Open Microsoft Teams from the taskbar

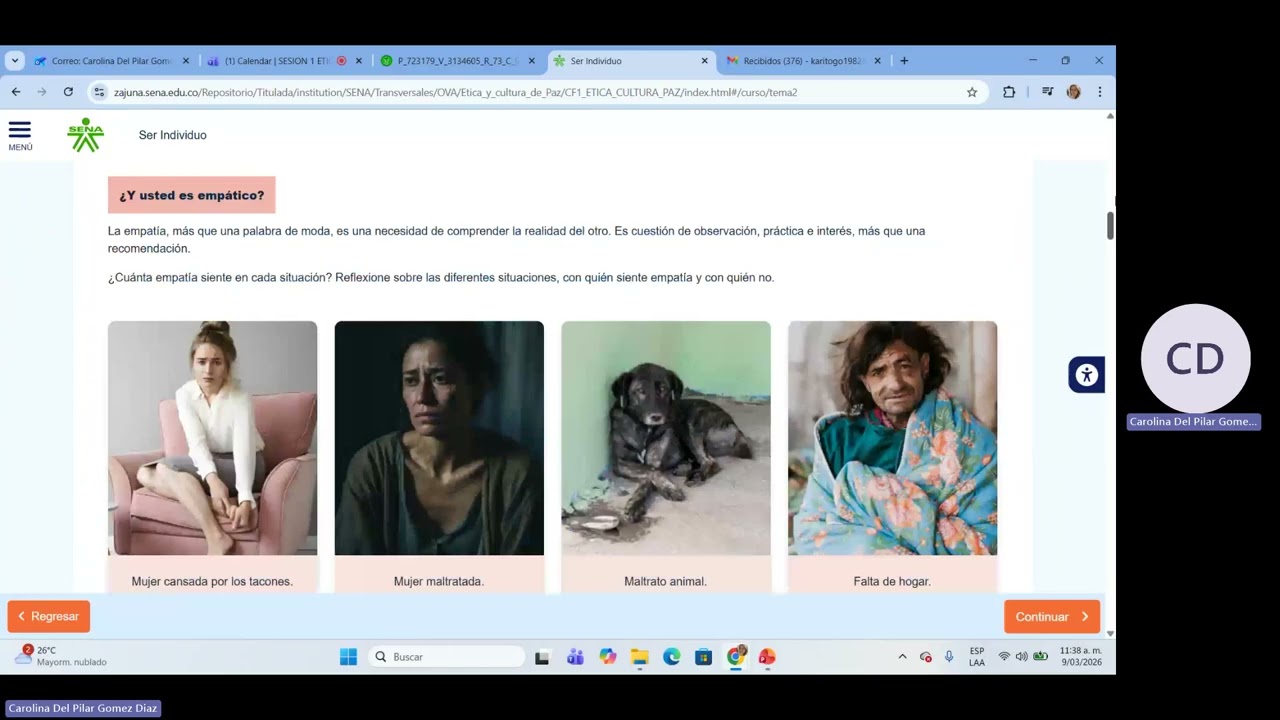coord(575,657)
